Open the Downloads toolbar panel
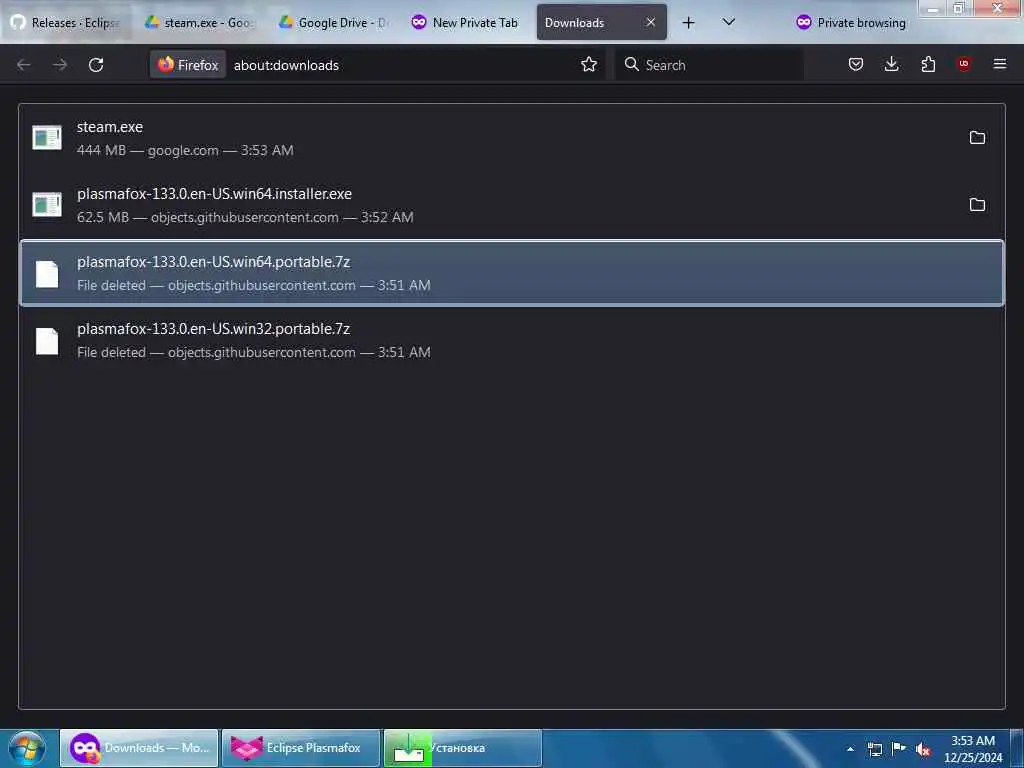 click(x=891, y=64)
